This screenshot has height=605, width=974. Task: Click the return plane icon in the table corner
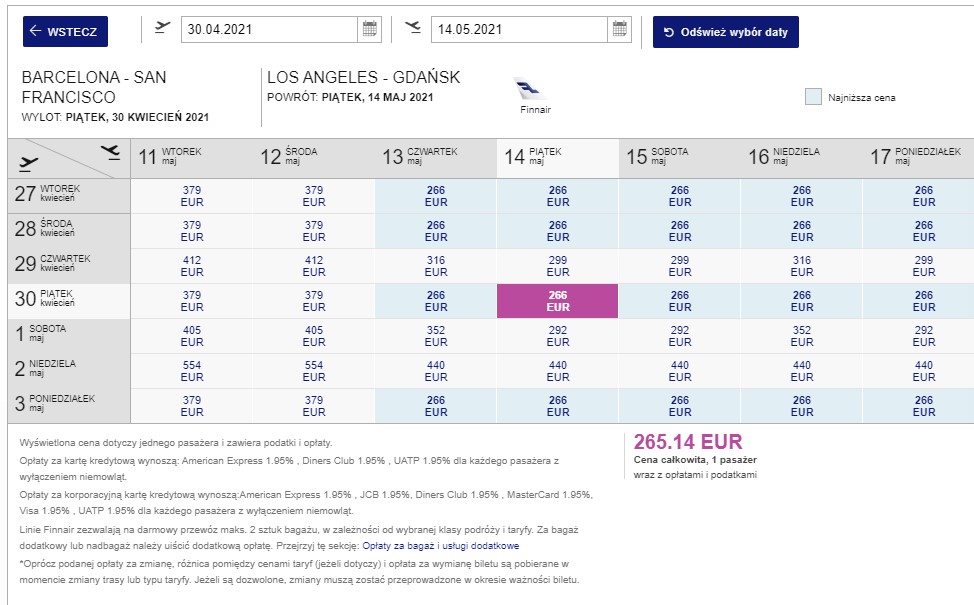(110, 152)
